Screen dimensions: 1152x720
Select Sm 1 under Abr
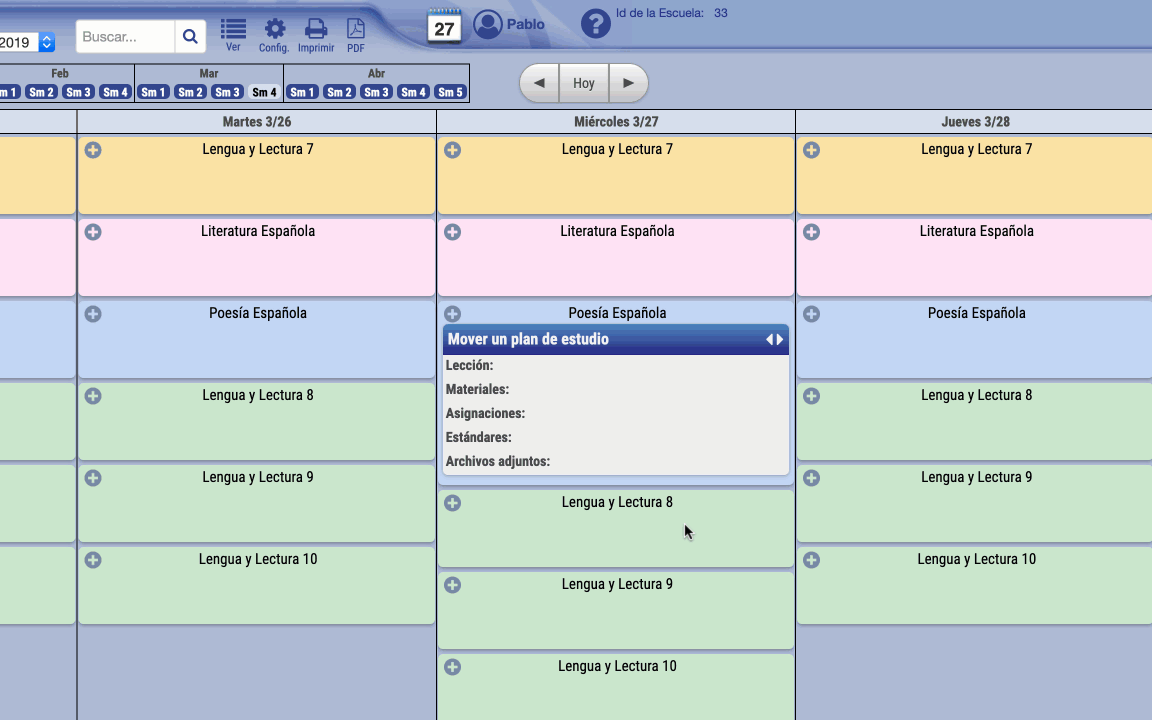[302, 92]
